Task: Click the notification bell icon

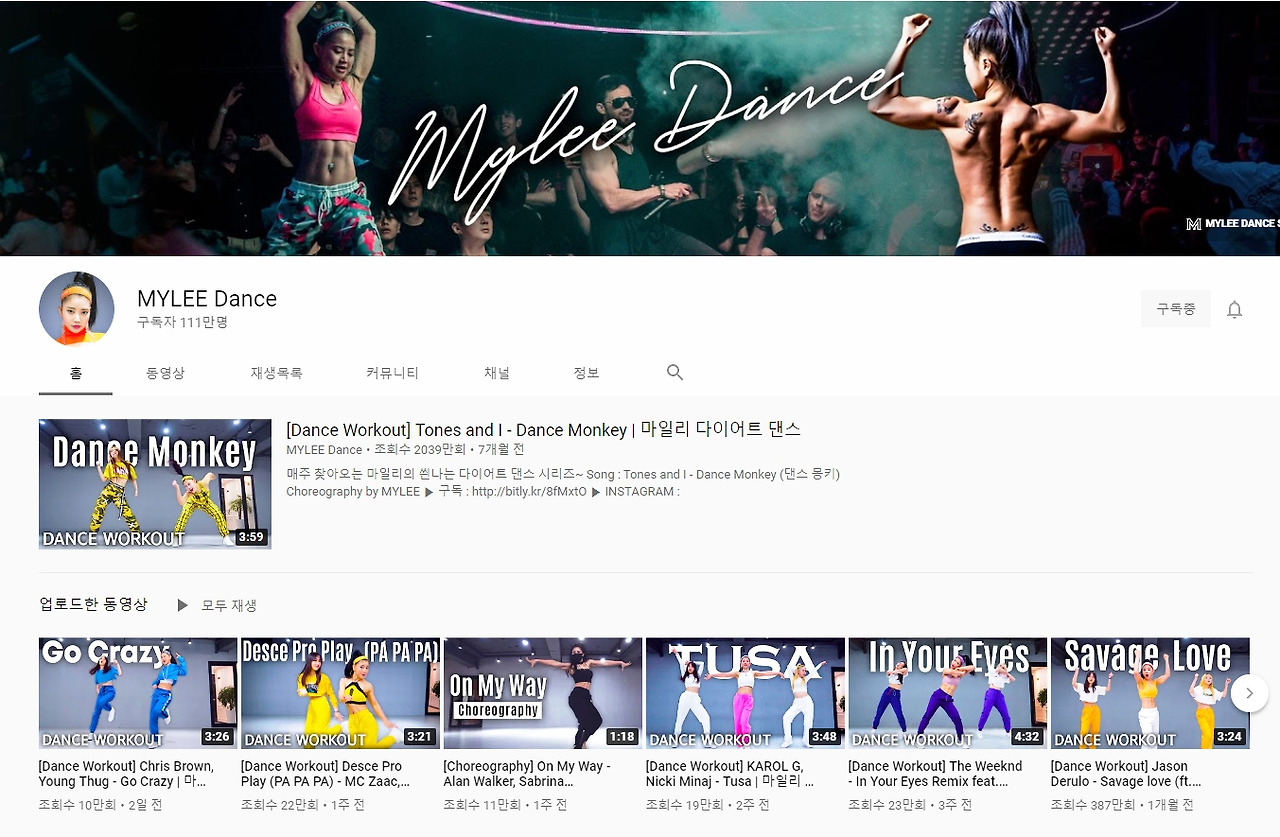Action: point(1234,310)
